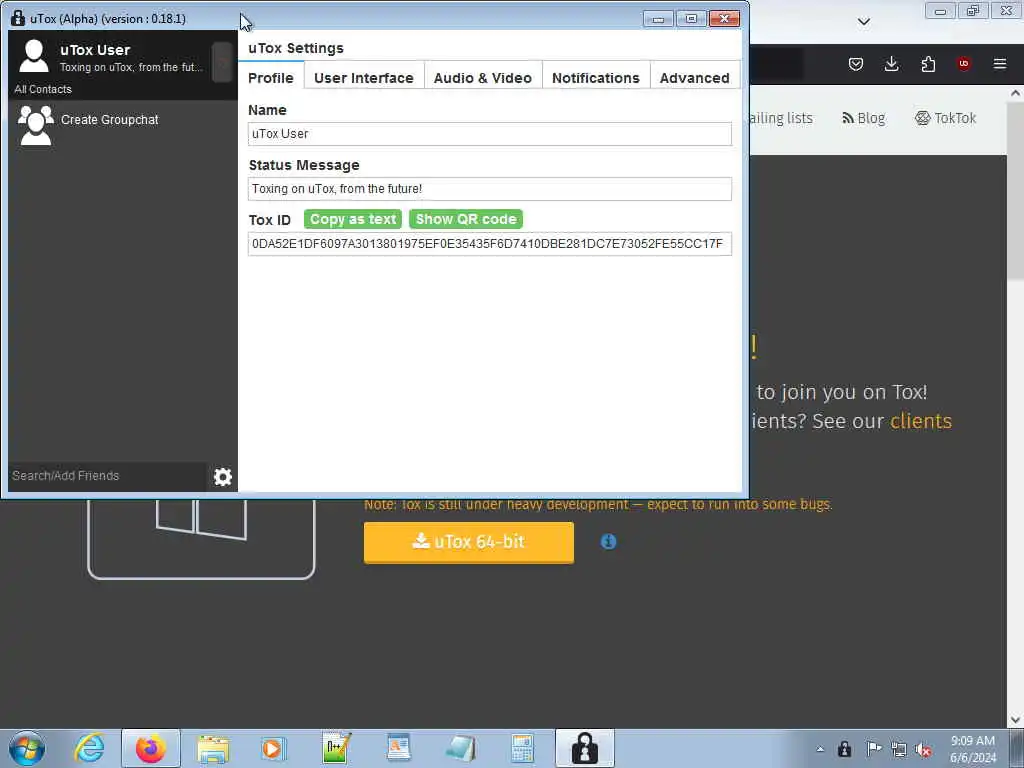This screenshot has width=1024, height=768.
Task: Click the Tox ID text field
Action: 490,244
